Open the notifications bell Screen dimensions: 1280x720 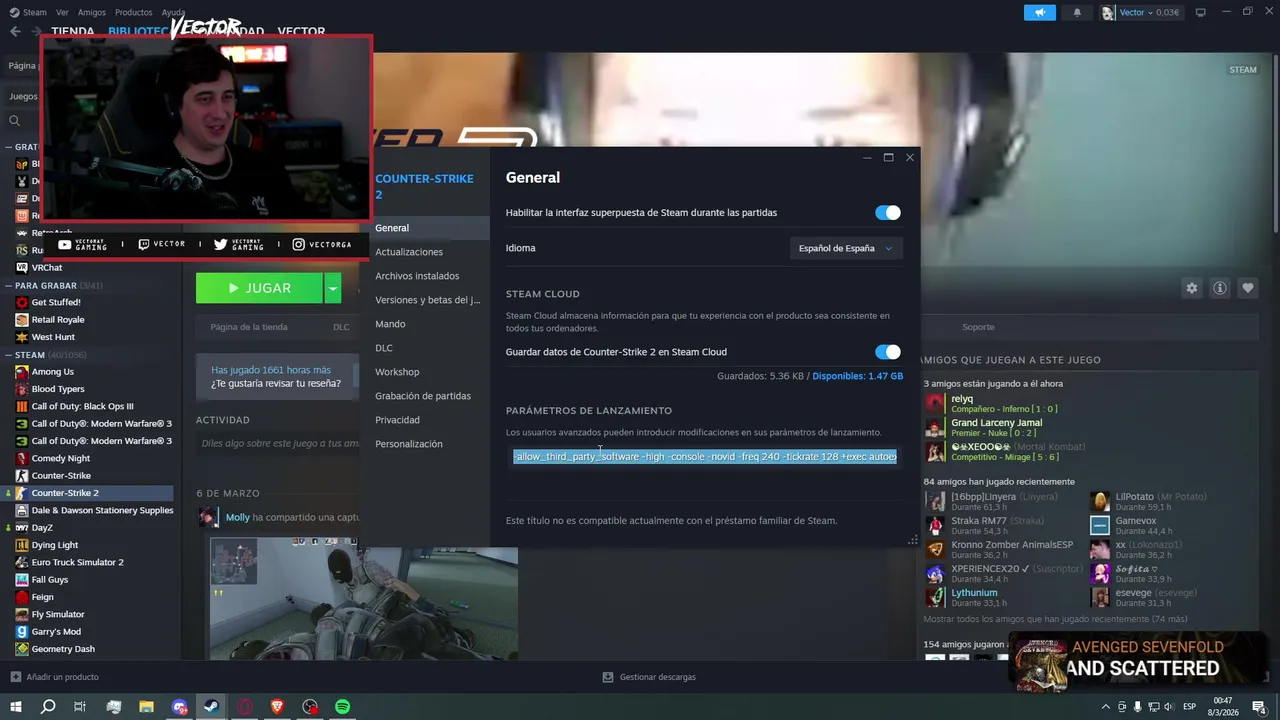pos(1077,12)
